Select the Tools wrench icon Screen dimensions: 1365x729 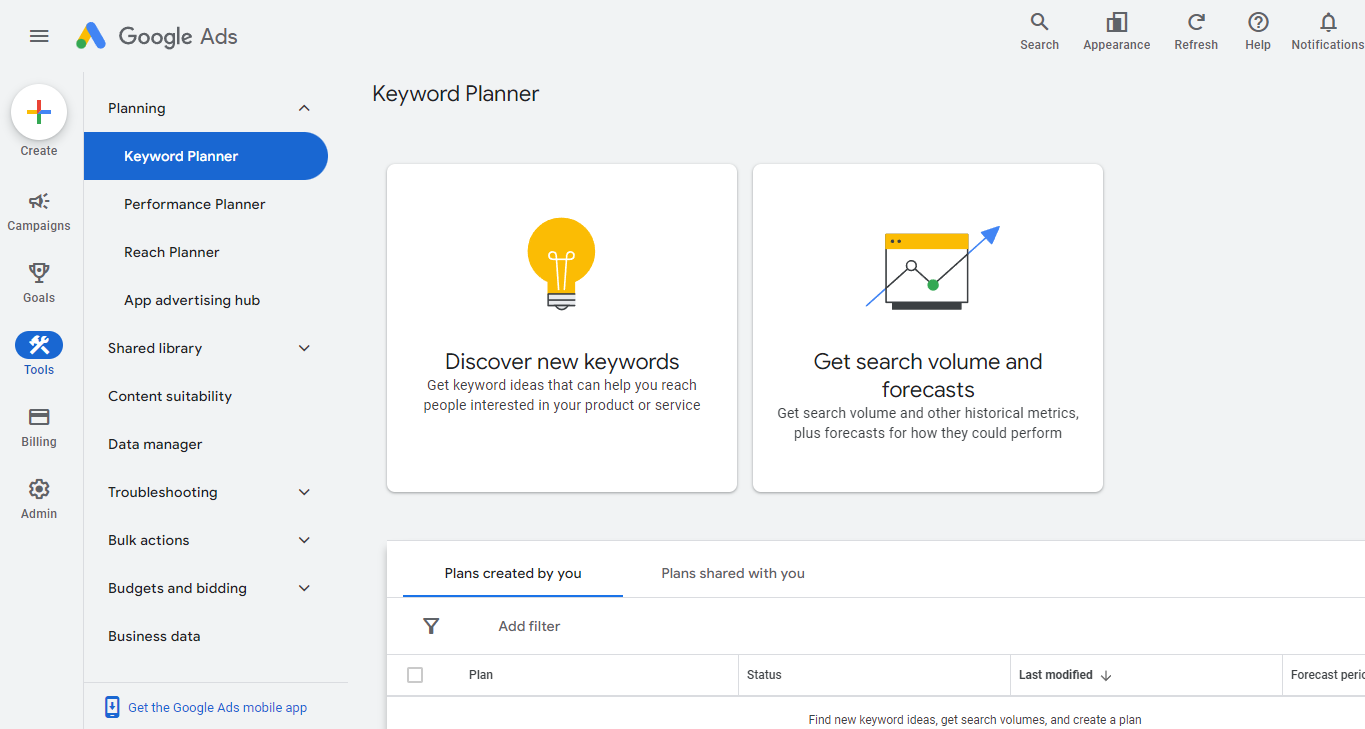pyautogui.click(x=39, y=345)
